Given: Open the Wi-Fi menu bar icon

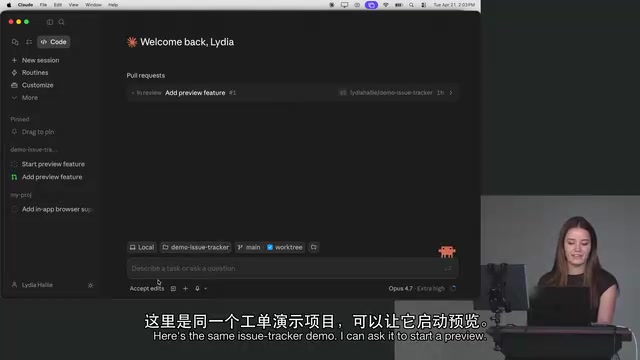Looking at the screenshot, I should point(386,5).
